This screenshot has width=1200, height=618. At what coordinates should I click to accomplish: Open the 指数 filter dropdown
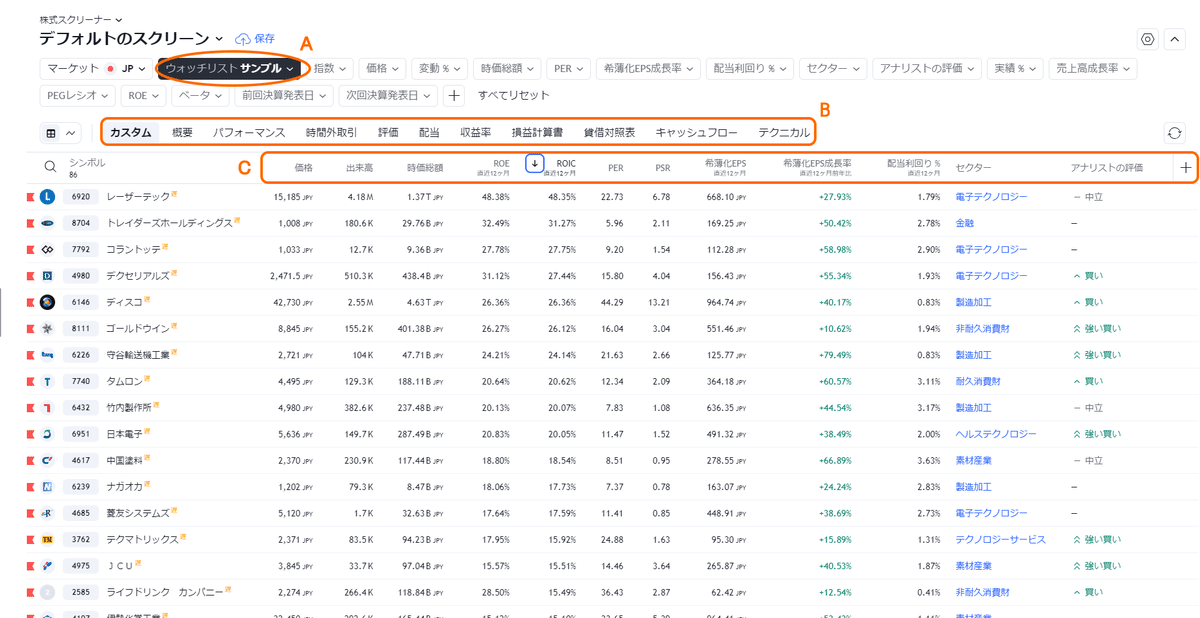click(331, 69)
